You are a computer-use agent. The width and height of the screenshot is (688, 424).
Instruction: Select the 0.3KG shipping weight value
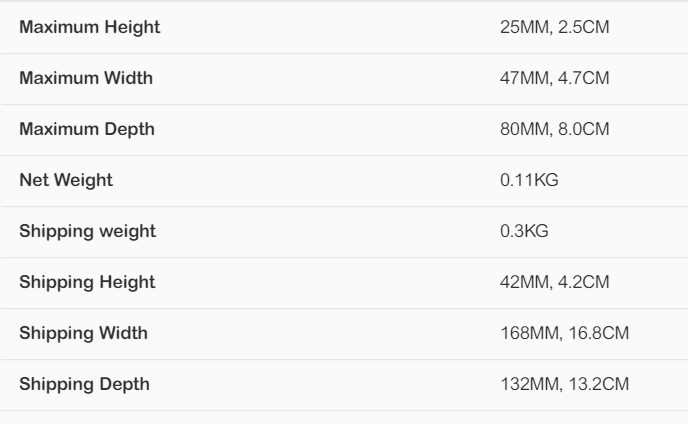[x=524, y=231]
